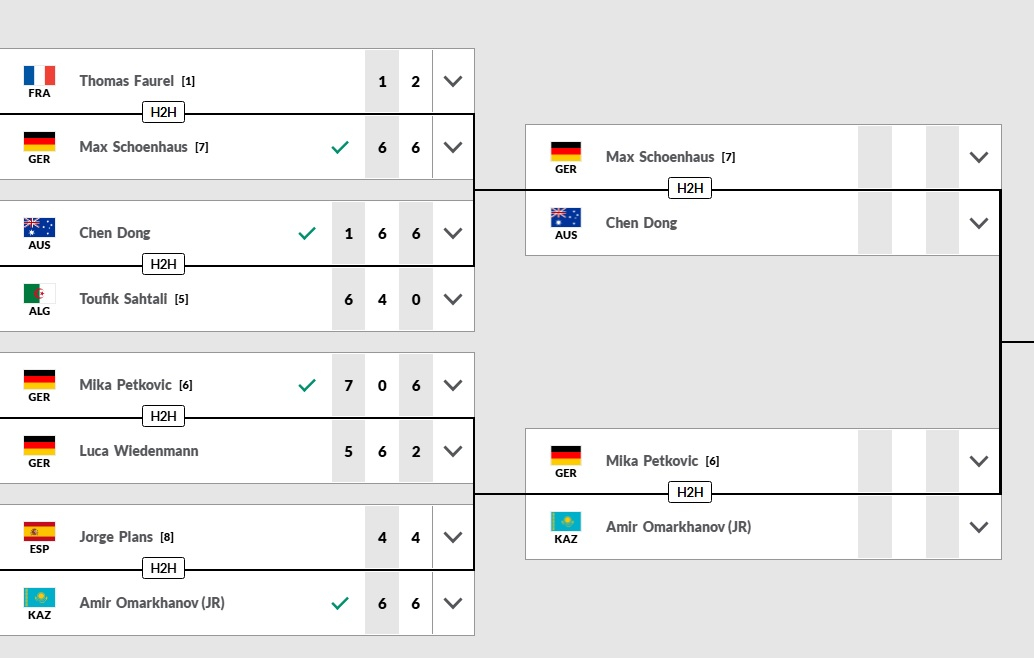
Task: Open H2H for Petkovic vs Wiedenmann
Action: (x=164, y=416)
